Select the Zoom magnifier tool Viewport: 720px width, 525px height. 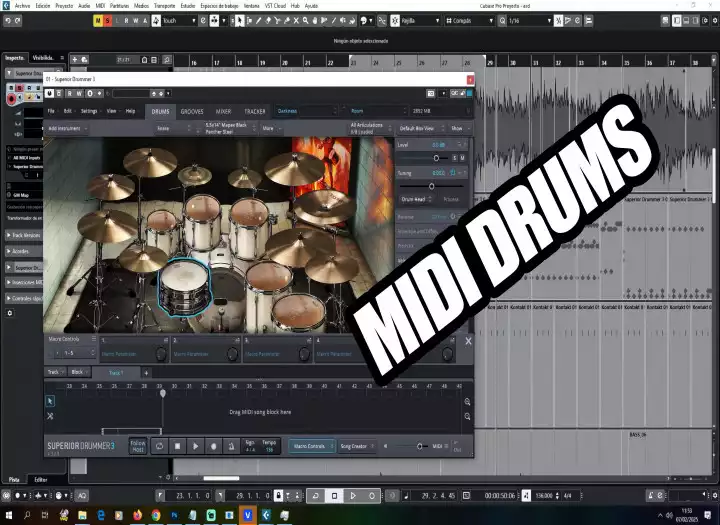click(305, 21)
